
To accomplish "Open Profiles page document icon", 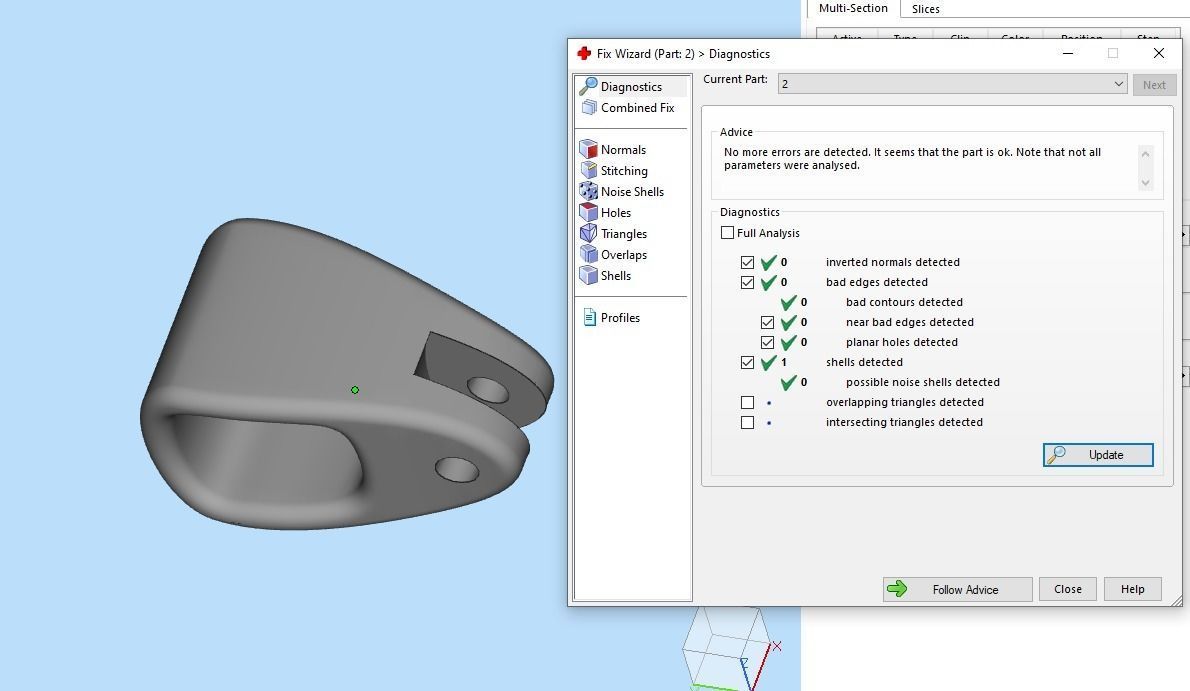I will tap(590, 317).
